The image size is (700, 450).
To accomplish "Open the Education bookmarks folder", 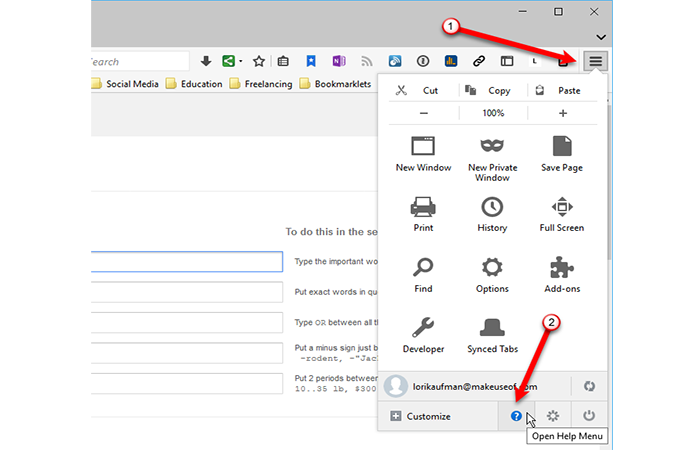I will pos(194,84).
